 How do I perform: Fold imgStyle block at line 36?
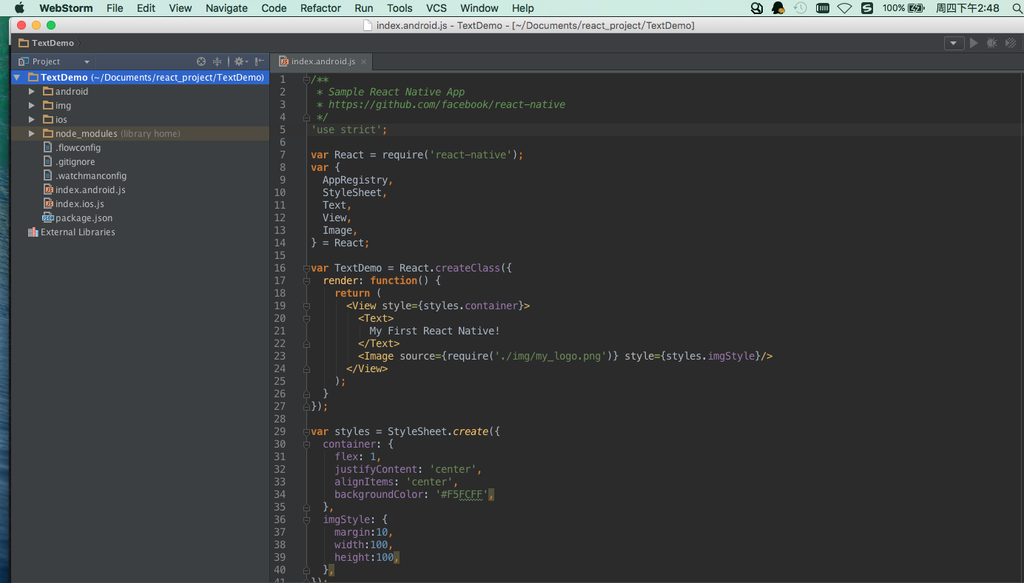(306, 520)
